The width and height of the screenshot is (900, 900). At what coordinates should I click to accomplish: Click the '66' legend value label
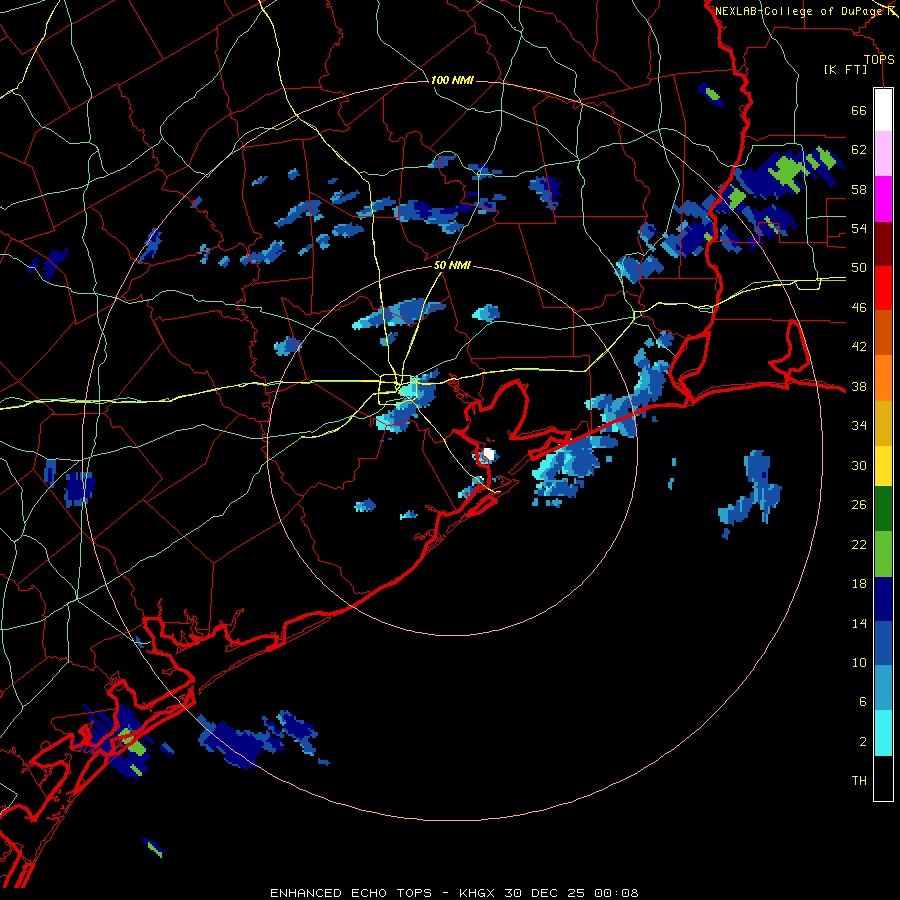coord(859,111)
